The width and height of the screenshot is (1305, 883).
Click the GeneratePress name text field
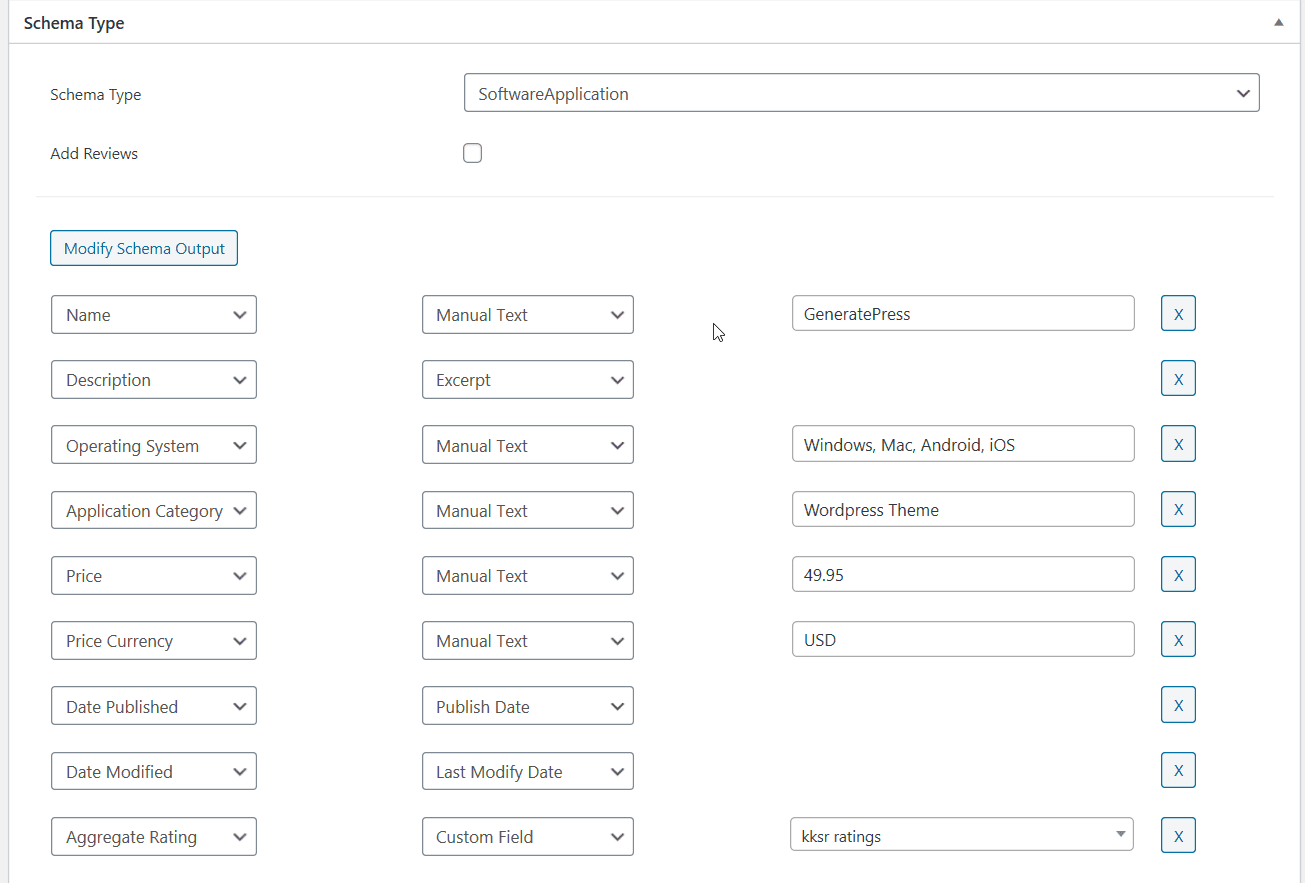click(962, 314)
